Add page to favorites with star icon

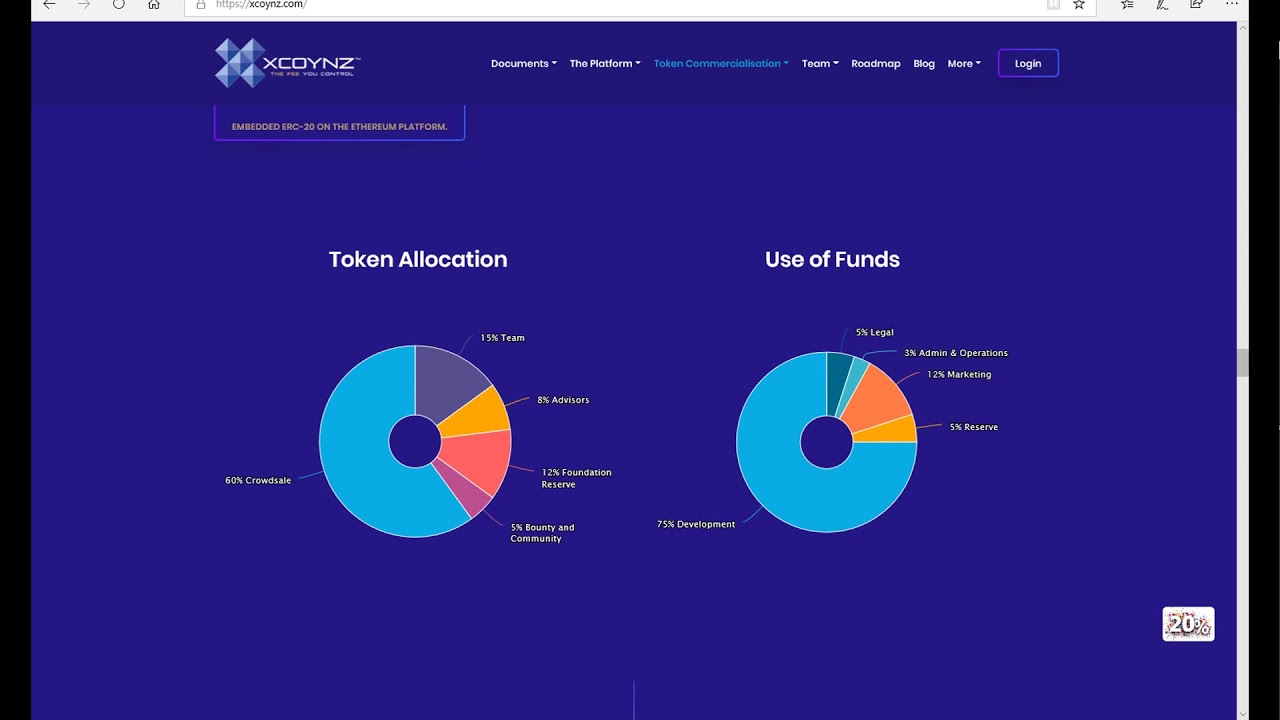click(x=1079, y=4)
